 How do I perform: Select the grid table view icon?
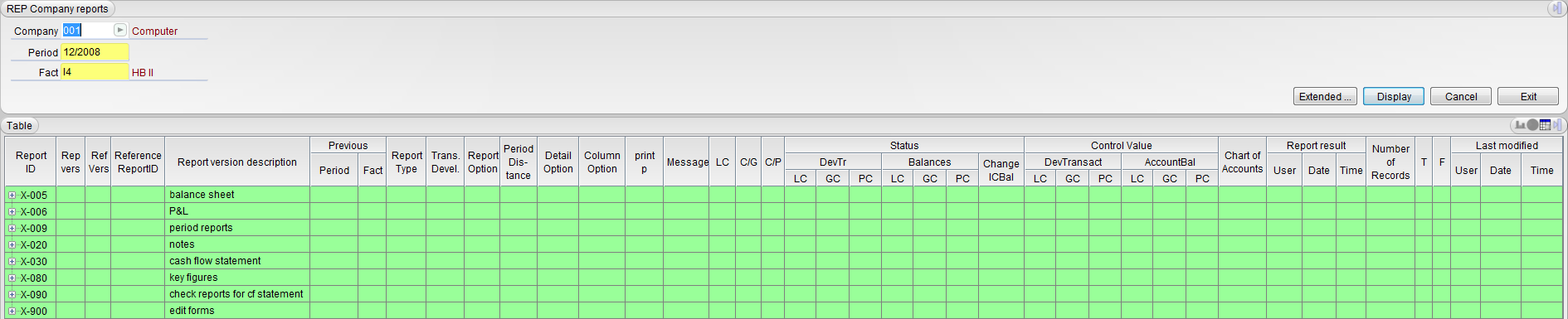tap(1545, 125)
